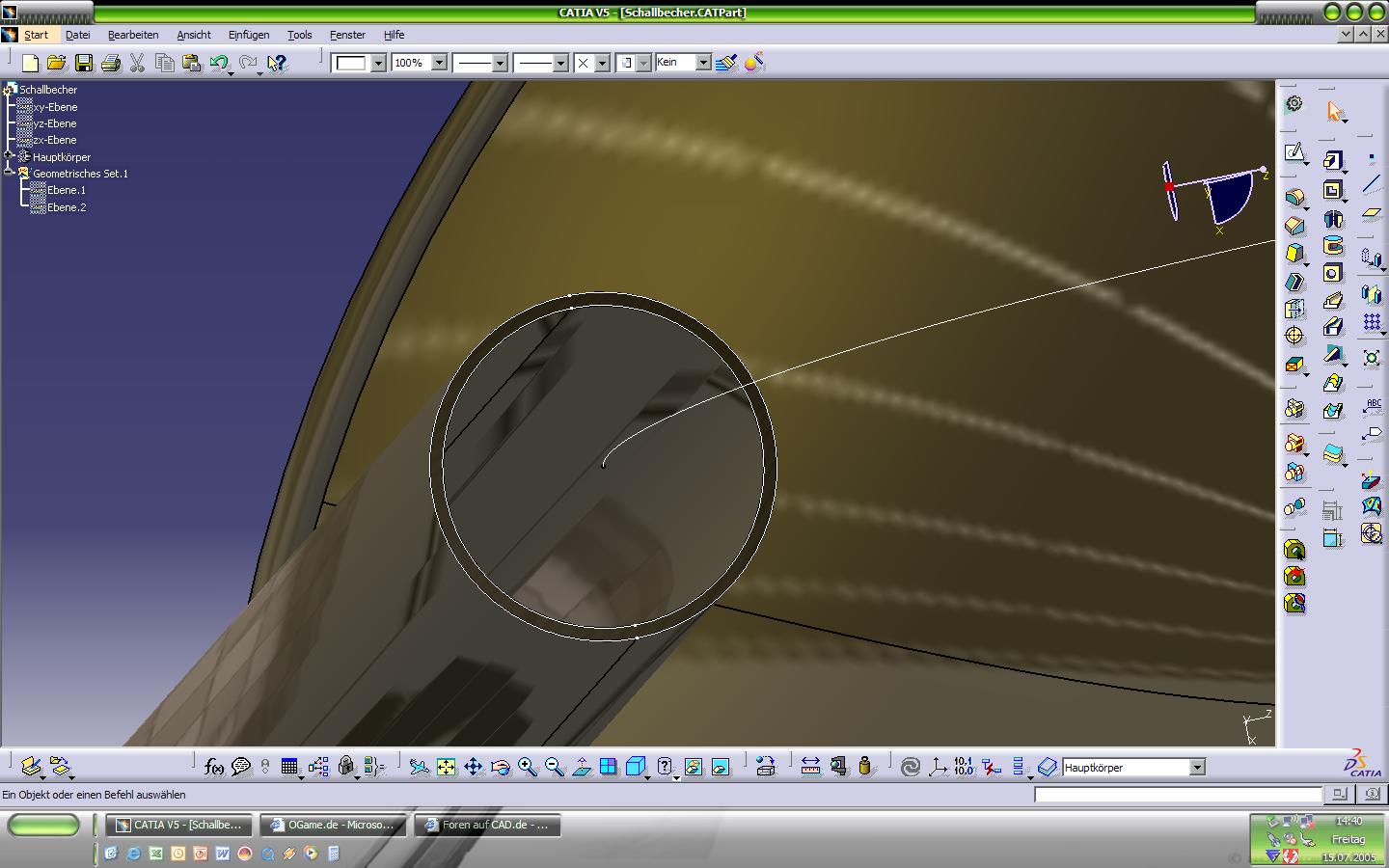Create a line with the Line tool
Viewport: 1389px width, 868px height.
pos(1372,185)
